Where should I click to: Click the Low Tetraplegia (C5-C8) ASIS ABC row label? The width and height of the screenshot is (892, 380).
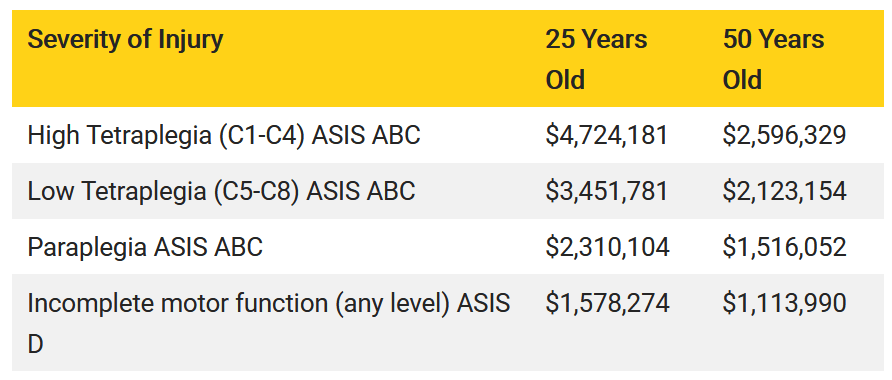click(x=221, y=191)
